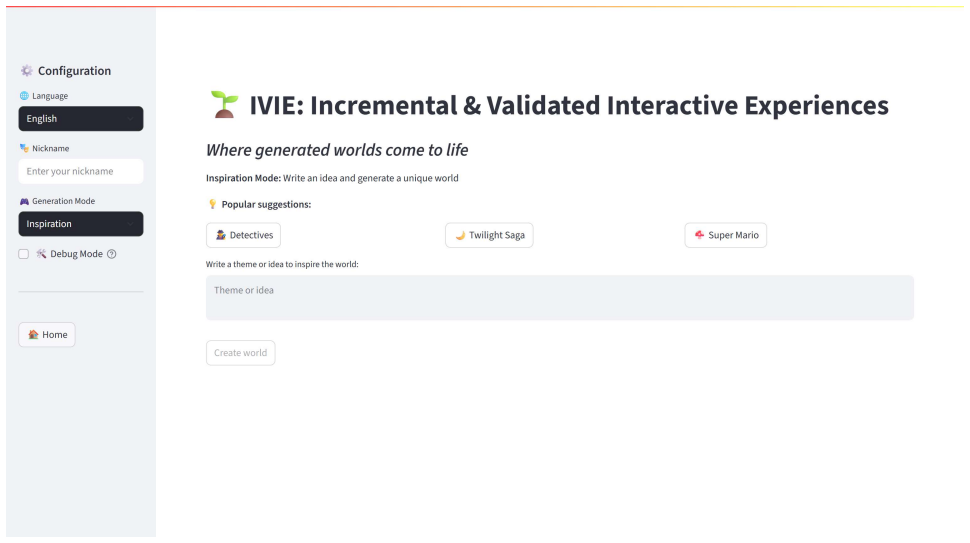Choose the Super Mario suggestion
Screen dimensions: 970x543
pos(726,235)
